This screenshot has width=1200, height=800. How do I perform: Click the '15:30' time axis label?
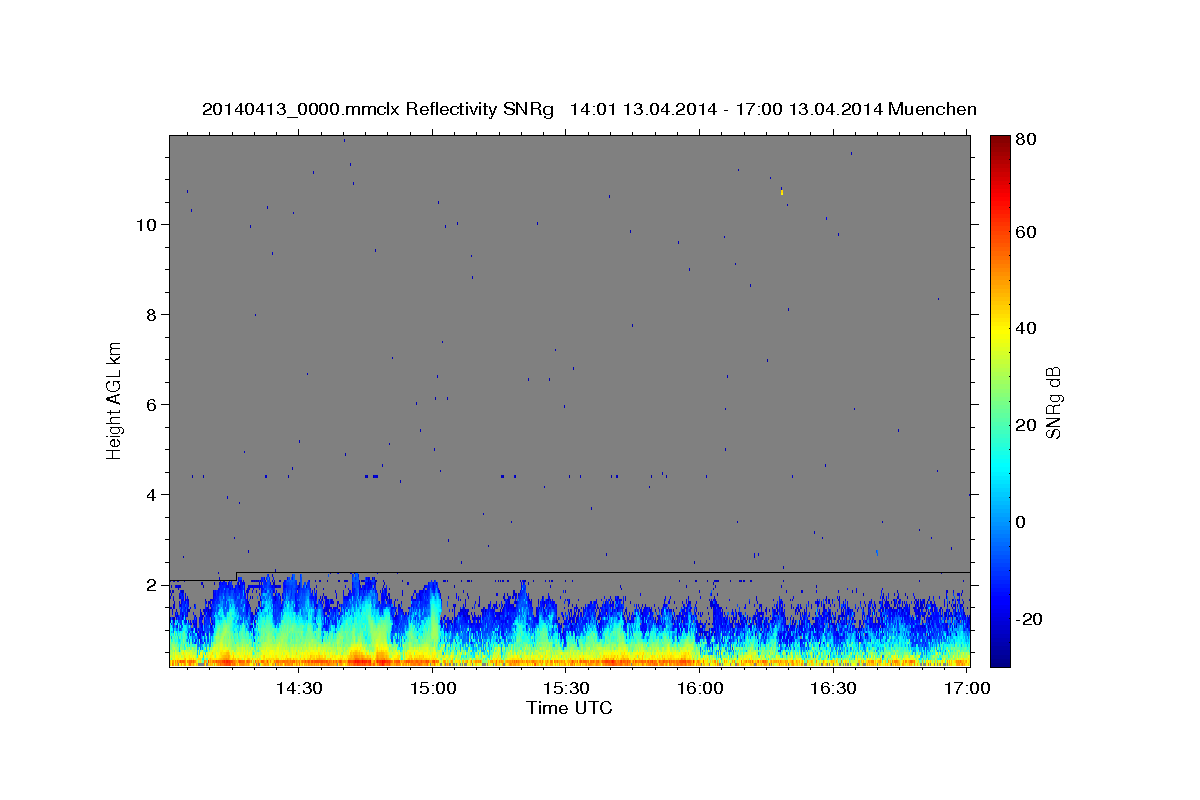coord(566,688)
